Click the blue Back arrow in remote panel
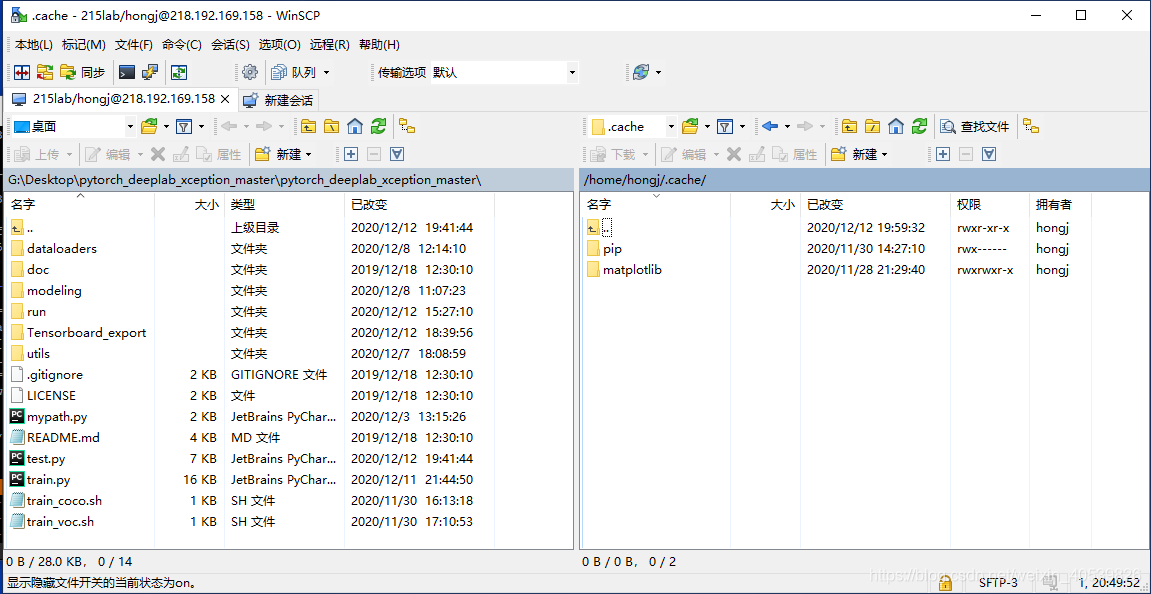Viewport: 1151px width, 594px height. coord(770,126)
